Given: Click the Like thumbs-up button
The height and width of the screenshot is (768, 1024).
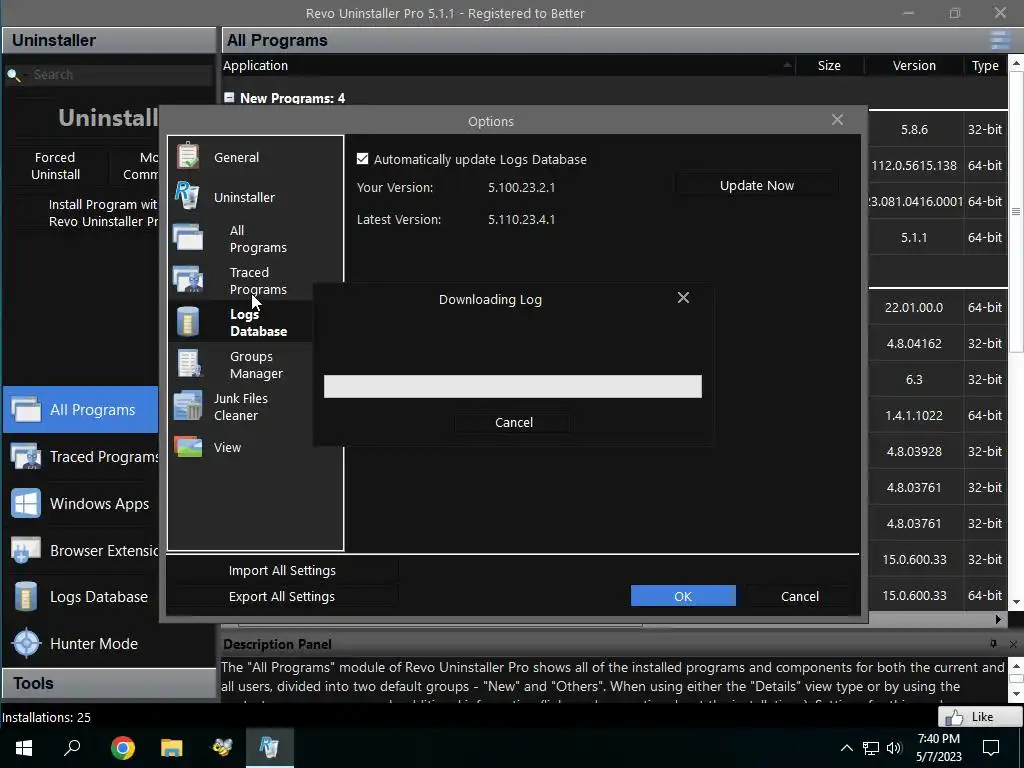Looking at the screenshot, I should [980, 717].
